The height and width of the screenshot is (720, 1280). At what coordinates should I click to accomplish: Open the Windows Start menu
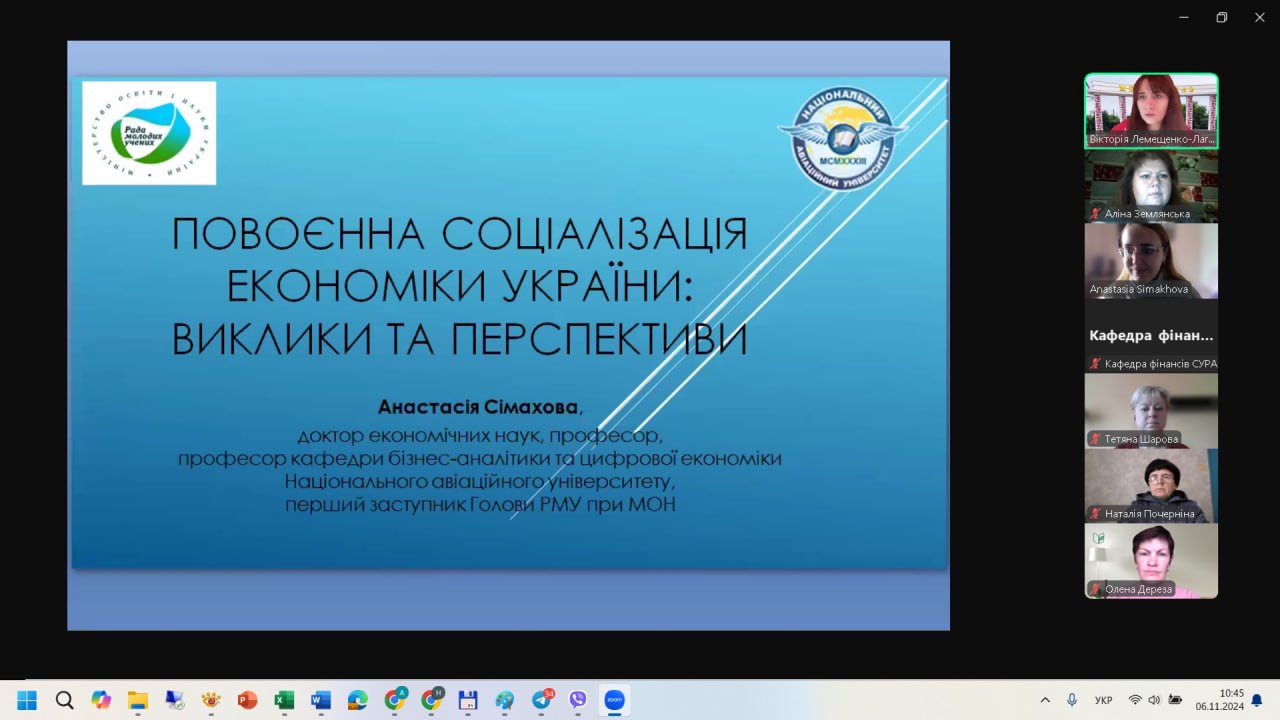[x=27, y=700]
